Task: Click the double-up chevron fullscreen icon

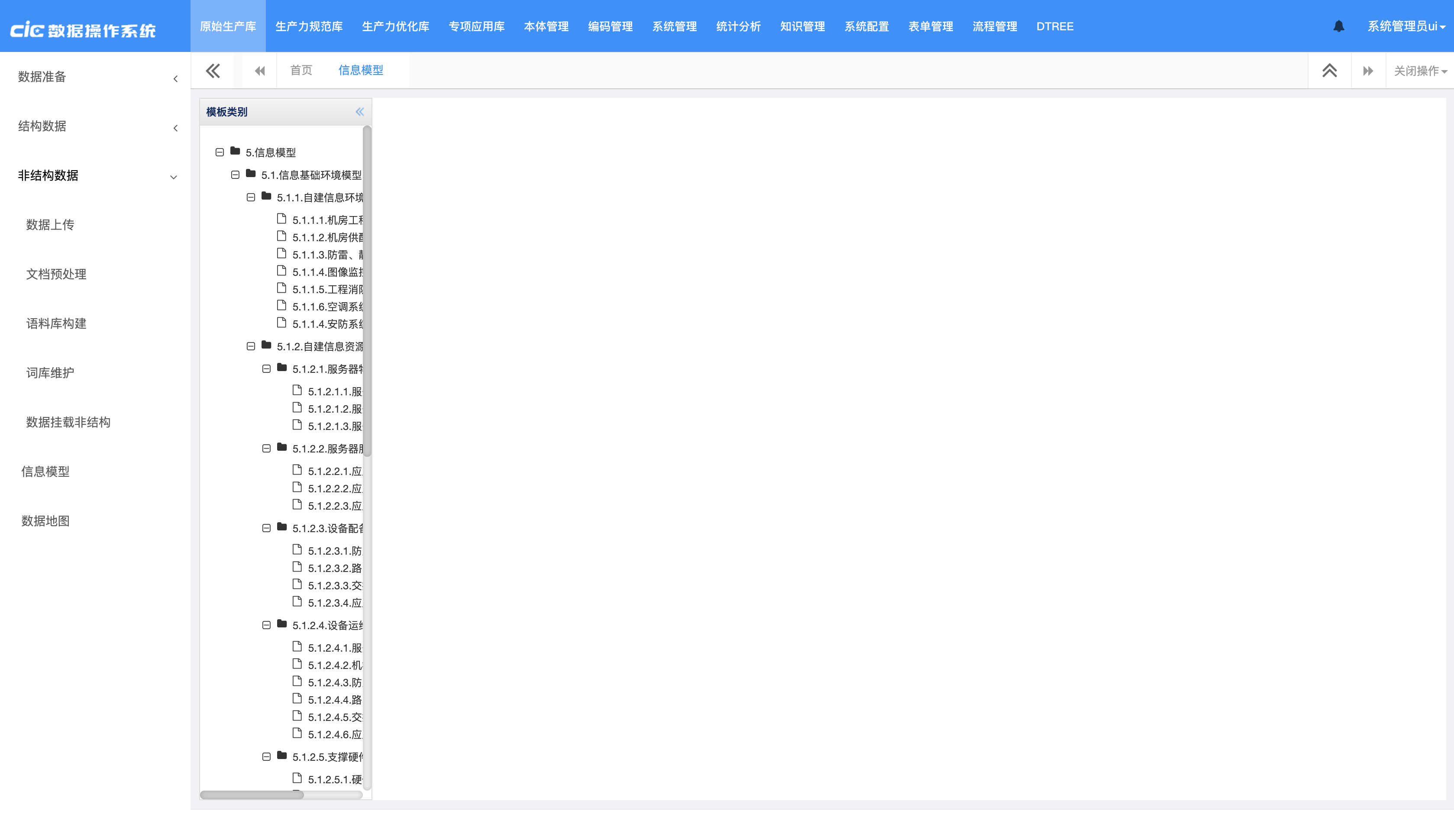Action: click(x=1329, y=71)
